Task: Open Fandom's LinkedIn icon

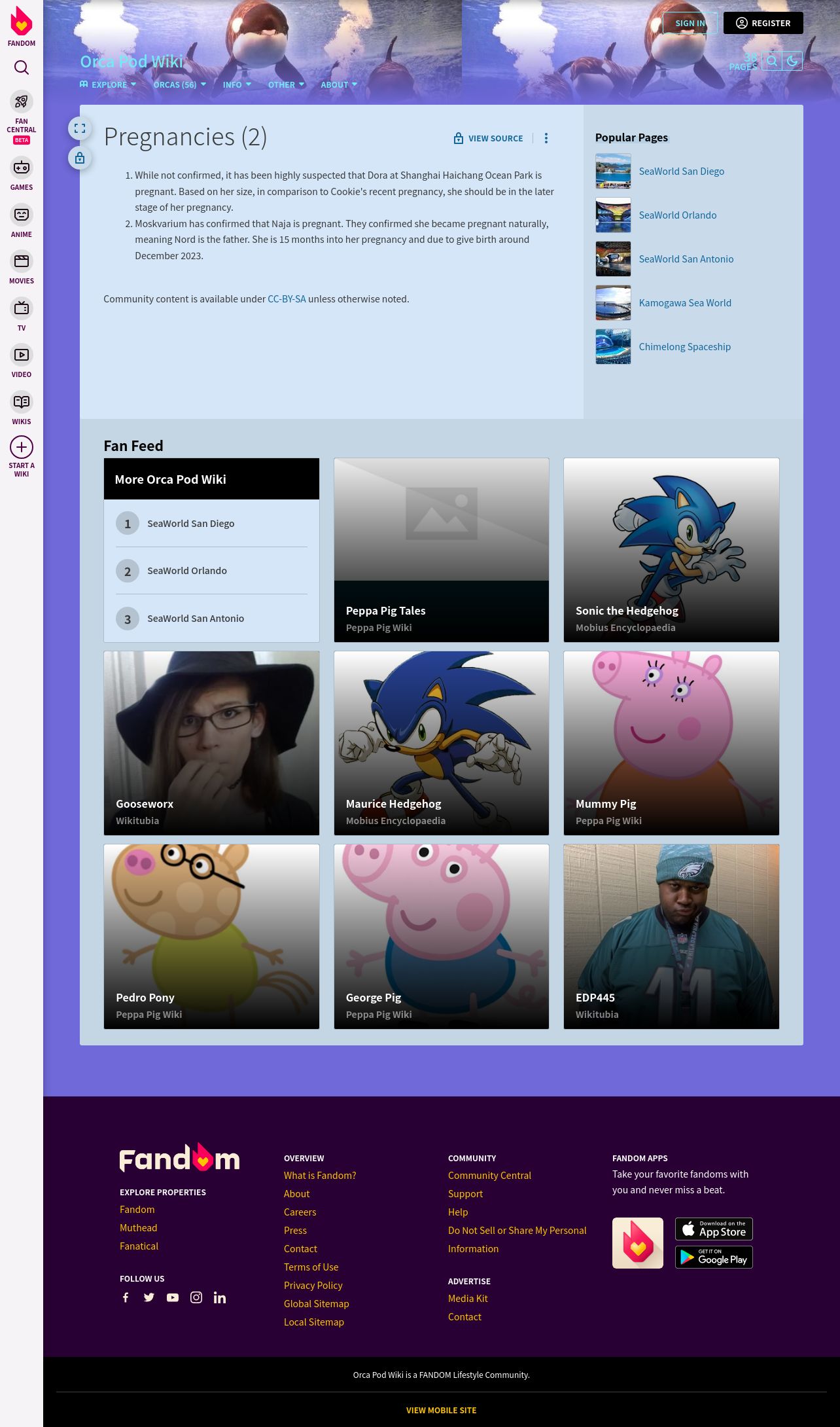Action: pyautogui.click(x=220, y=1297)
